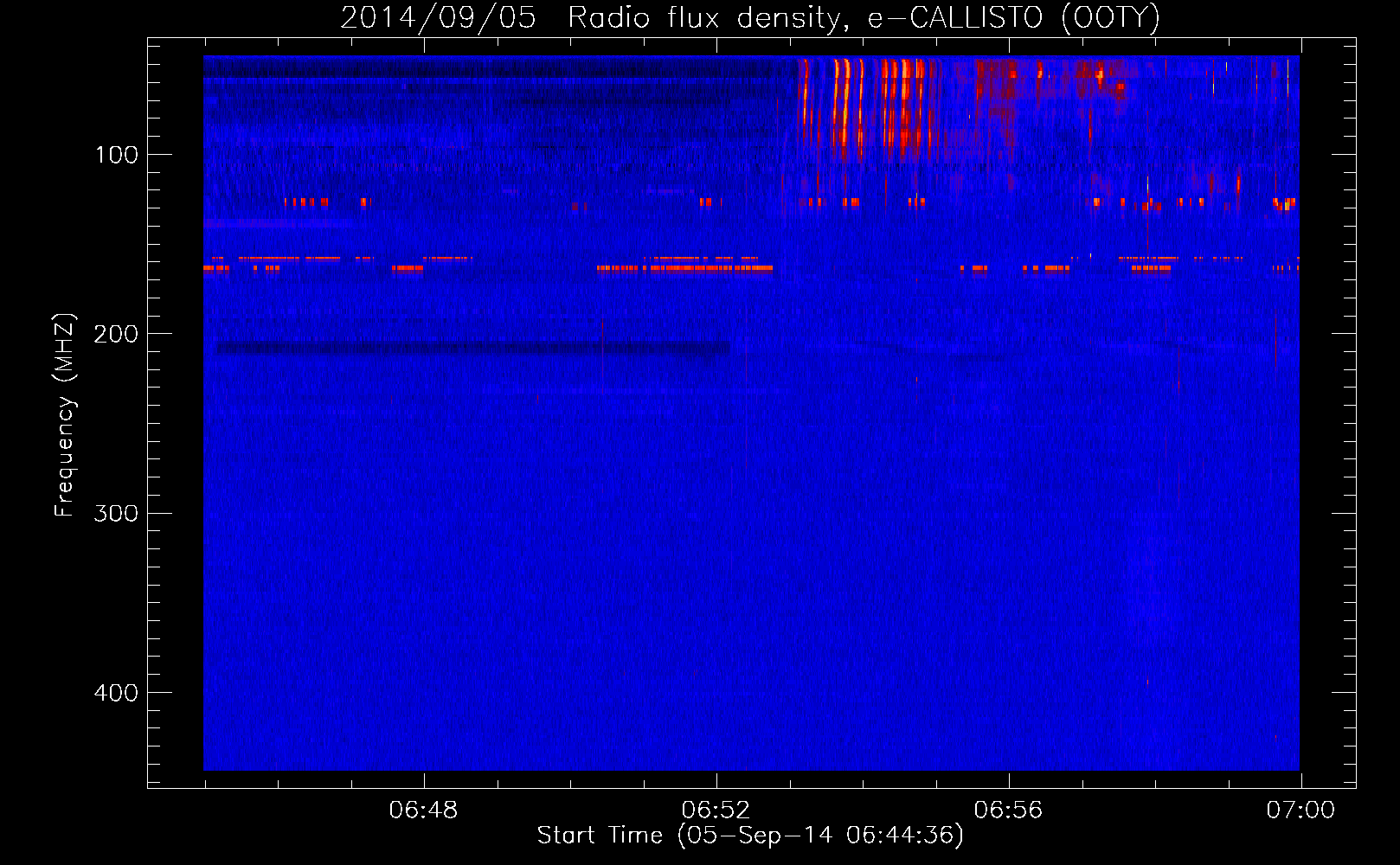Click the 200 MHz frequency tick label
Viewport: 1400px width, 865px height.
(x=116, y=334)
